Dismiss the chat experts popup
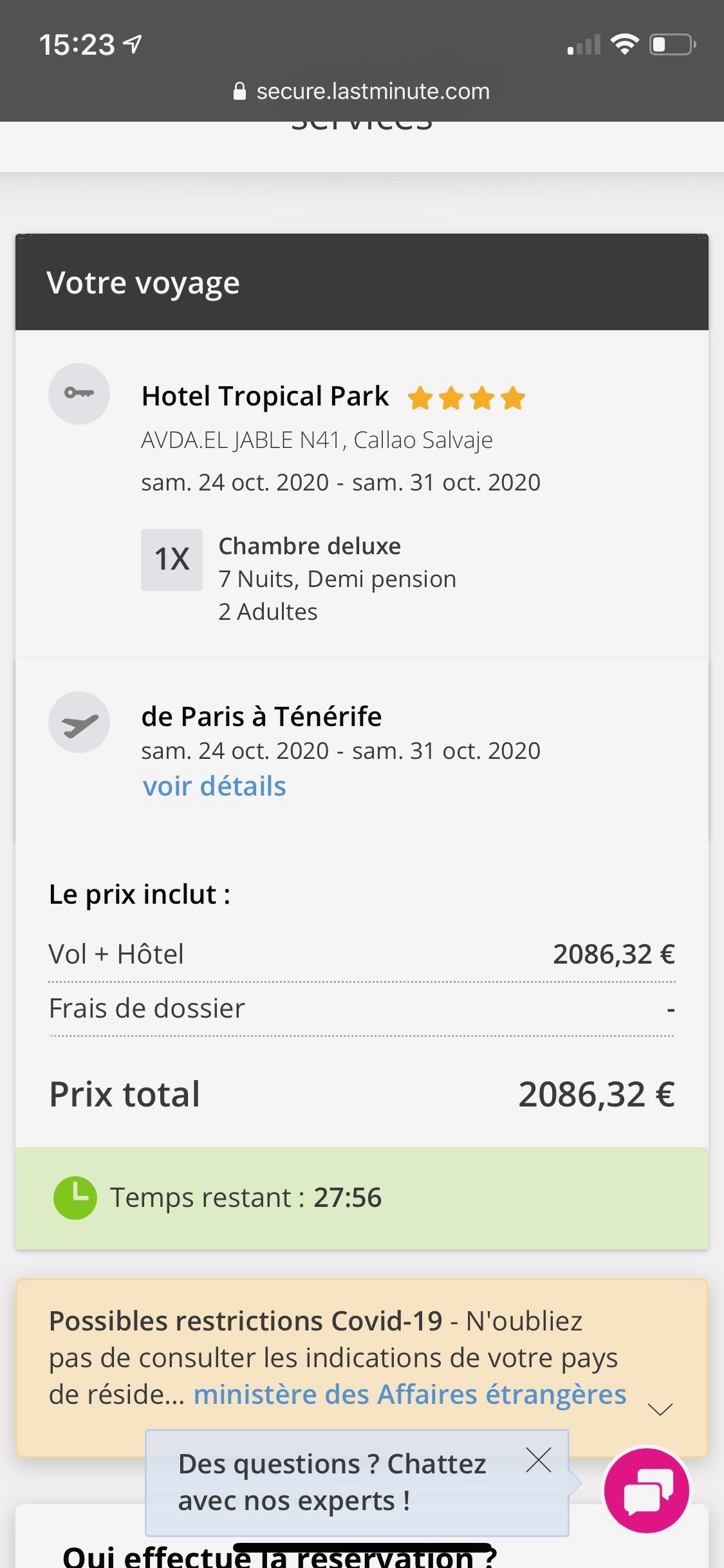The height and width of the screenshot is (1568, 724). pyautogui.click(x=539, y=1460)
